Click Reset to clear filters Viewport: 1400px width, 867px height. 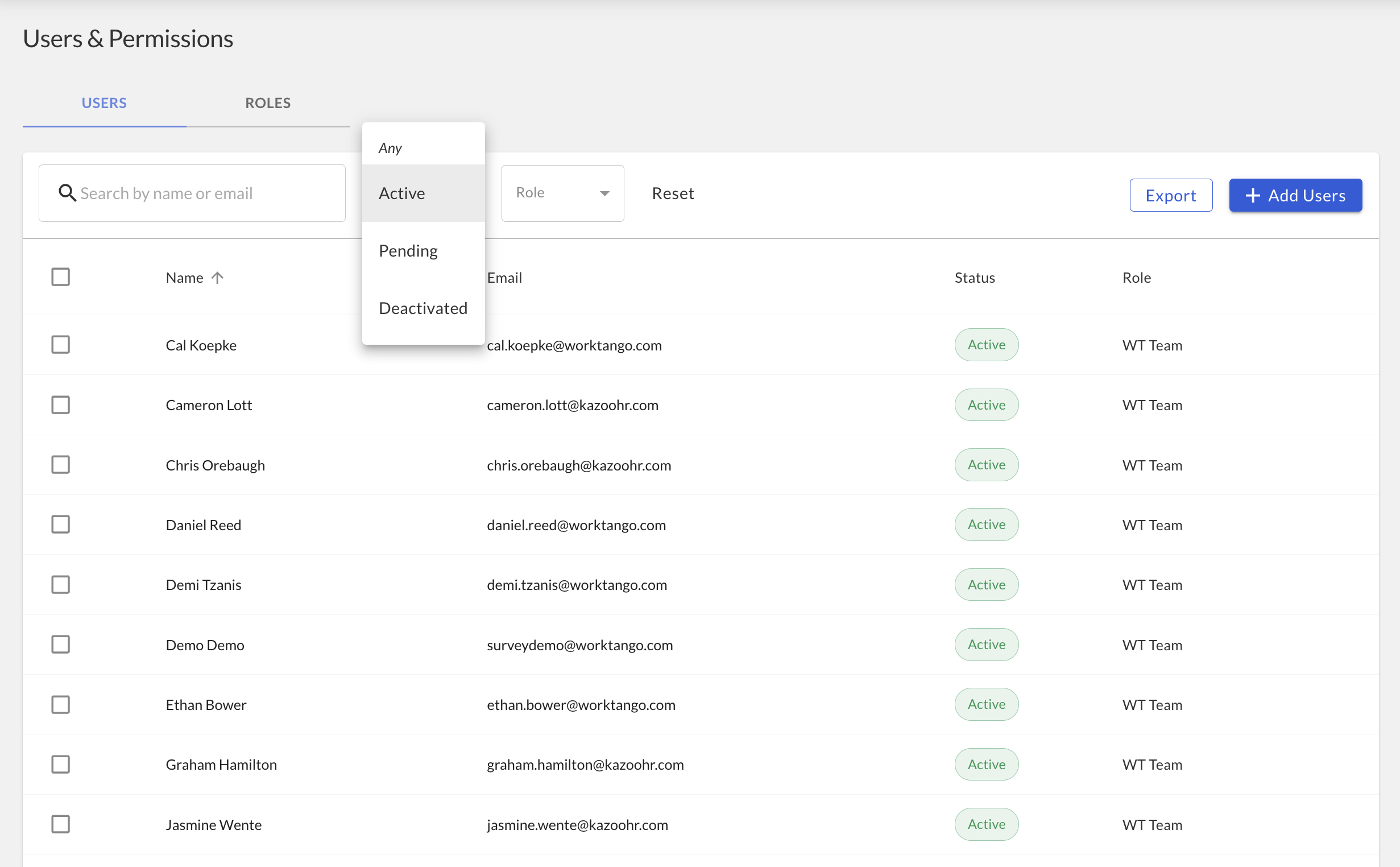click(673, 193)
